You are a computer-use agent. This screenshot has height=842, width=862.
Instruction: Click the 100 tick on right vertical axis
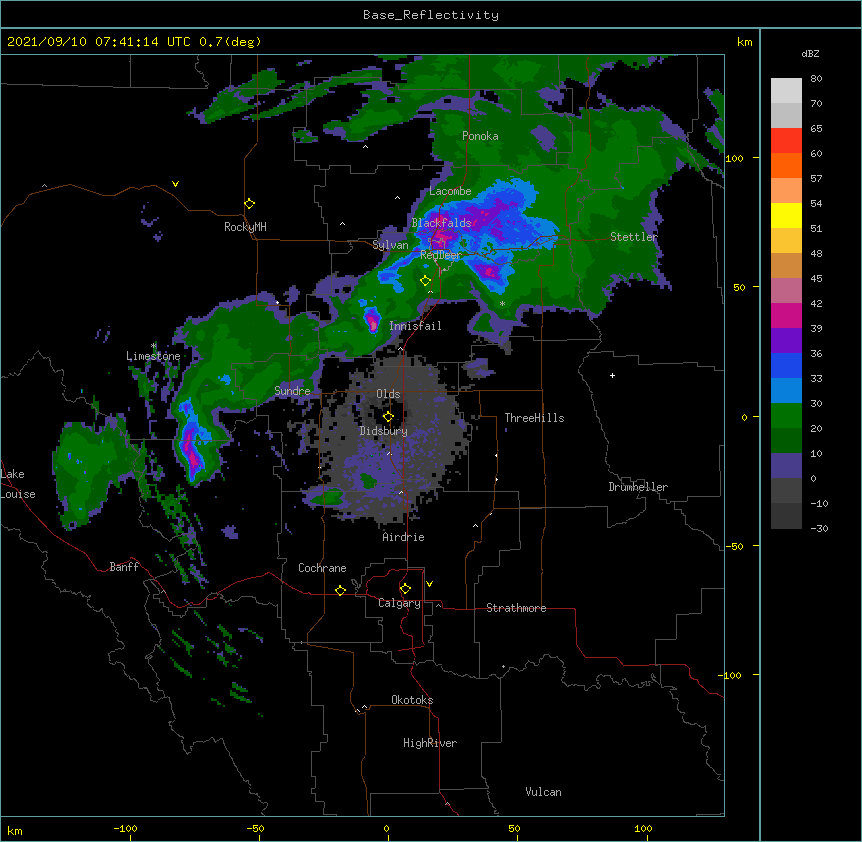coord(734,158)
